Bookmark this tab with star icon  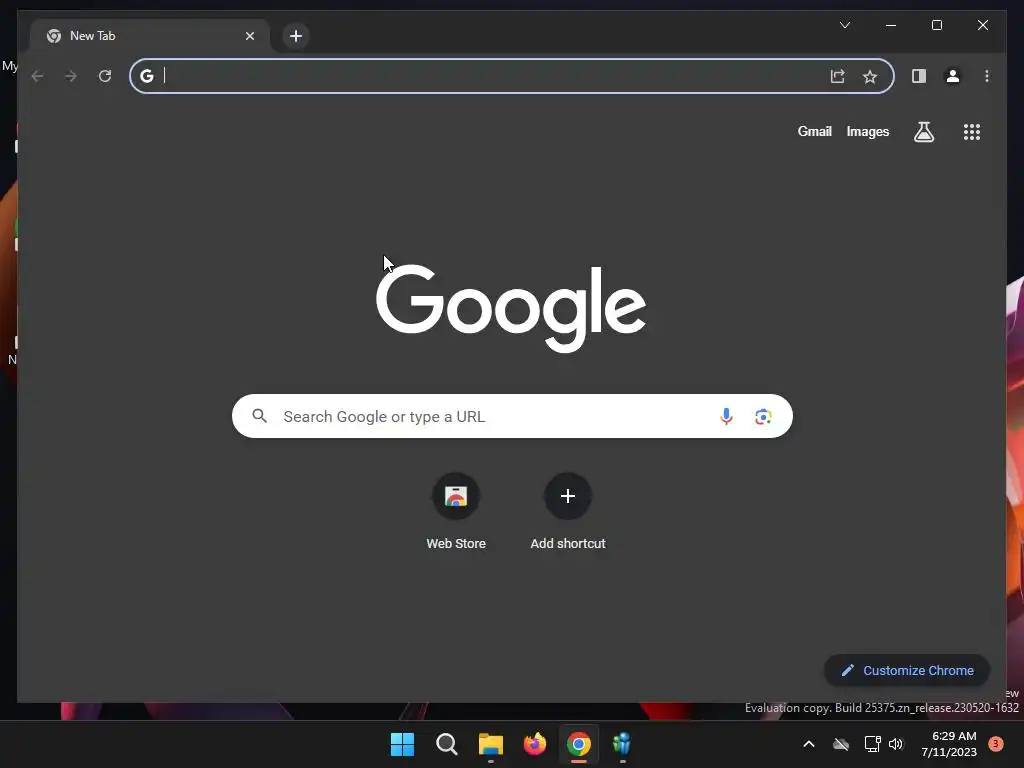point(870,76)
